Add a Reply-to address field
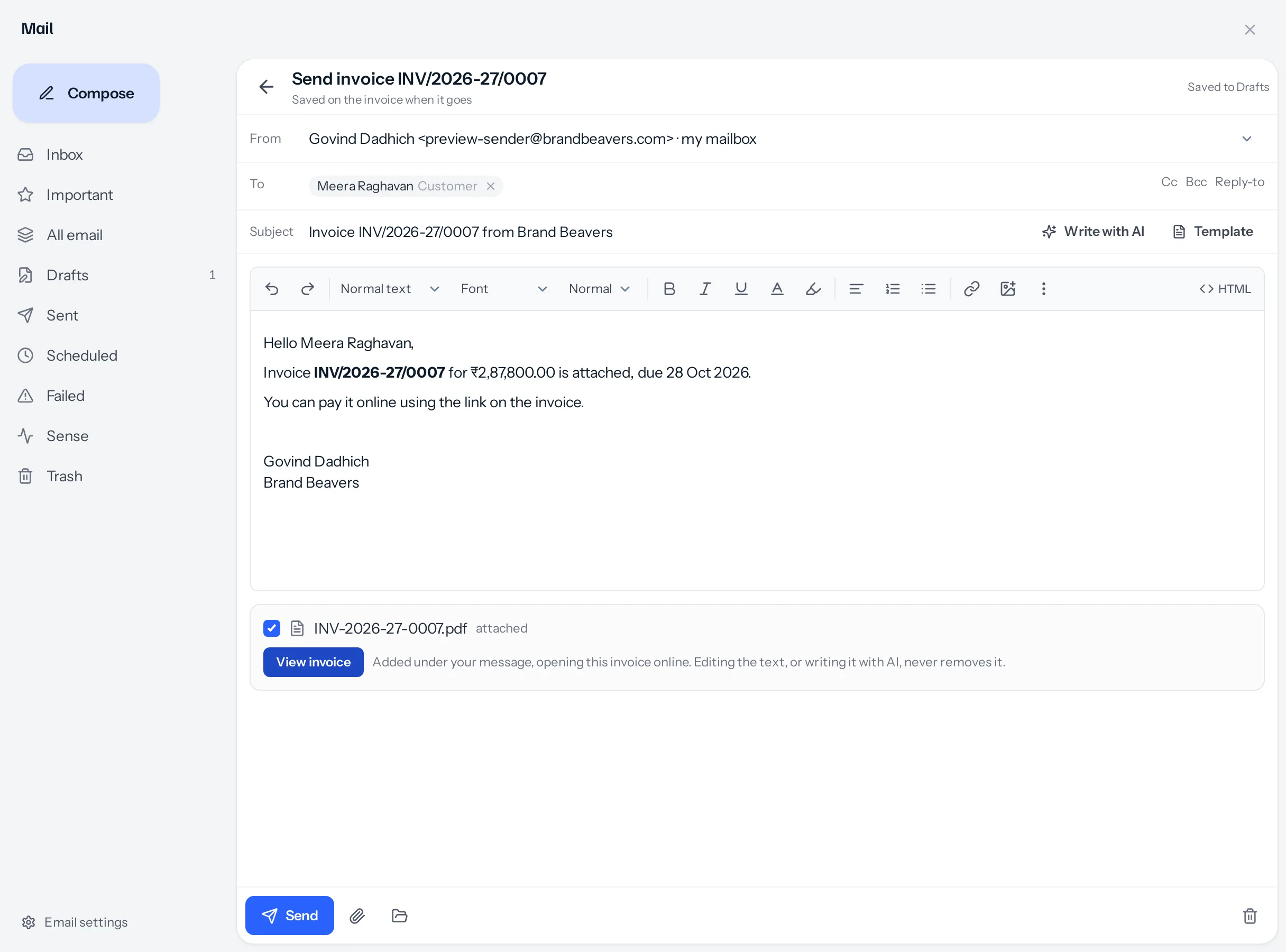The height and width of the screenshot is (952, 1286). pyautogui.click(x=1239, y=182)
